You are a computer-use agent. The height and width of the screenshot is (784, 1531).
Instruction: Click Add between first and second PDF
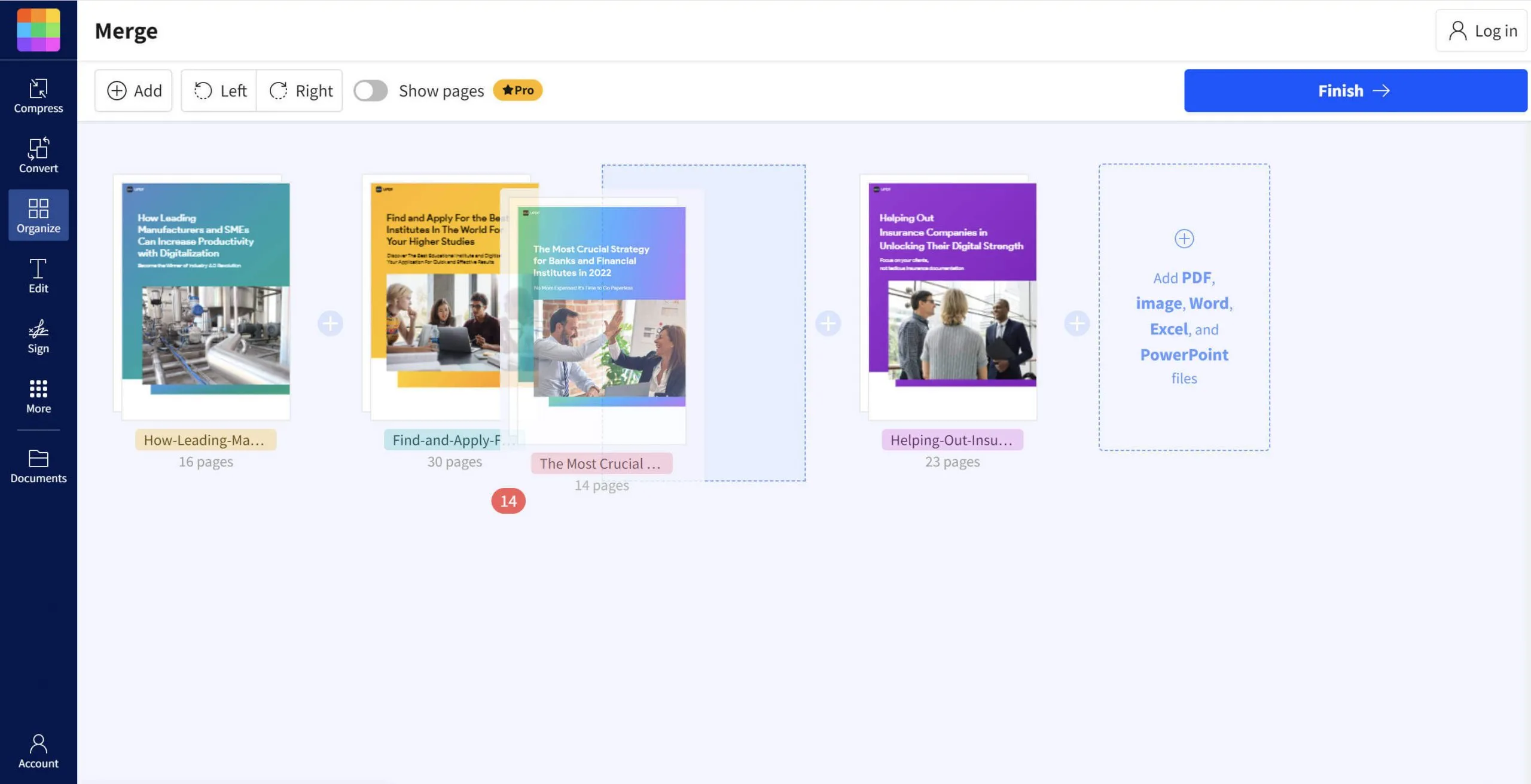click(x=330, y=323)
